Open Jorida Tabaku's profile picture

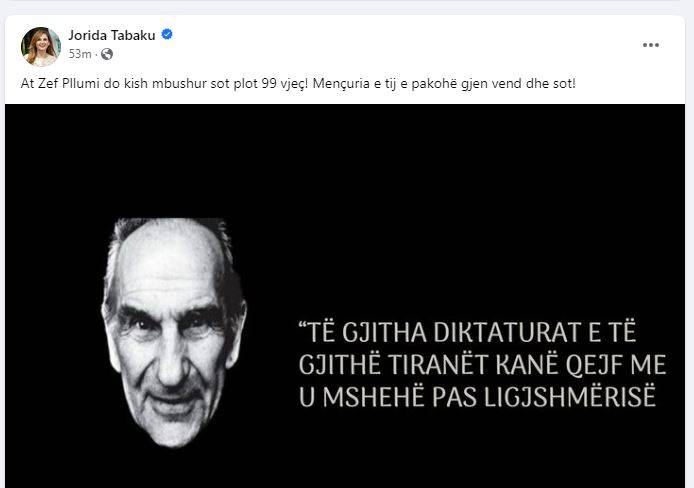(x=41, y=46)
